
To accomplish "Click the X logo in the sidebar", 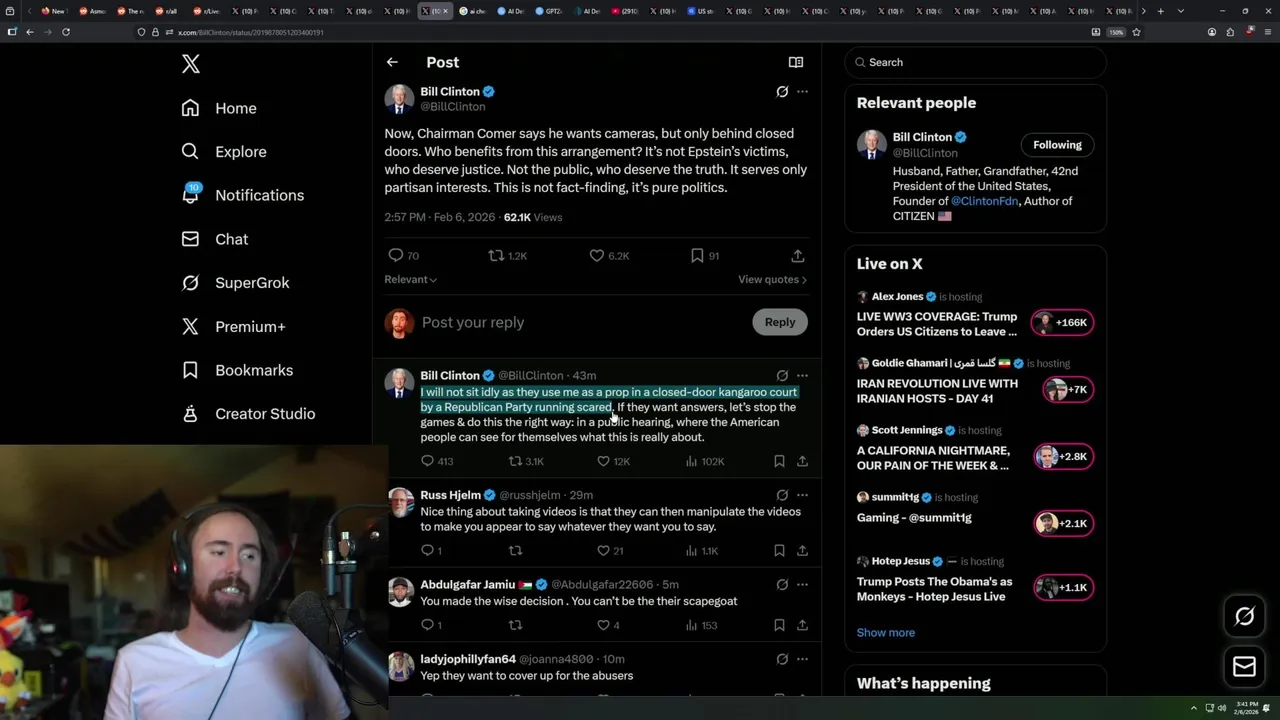I will click(191, 65).
